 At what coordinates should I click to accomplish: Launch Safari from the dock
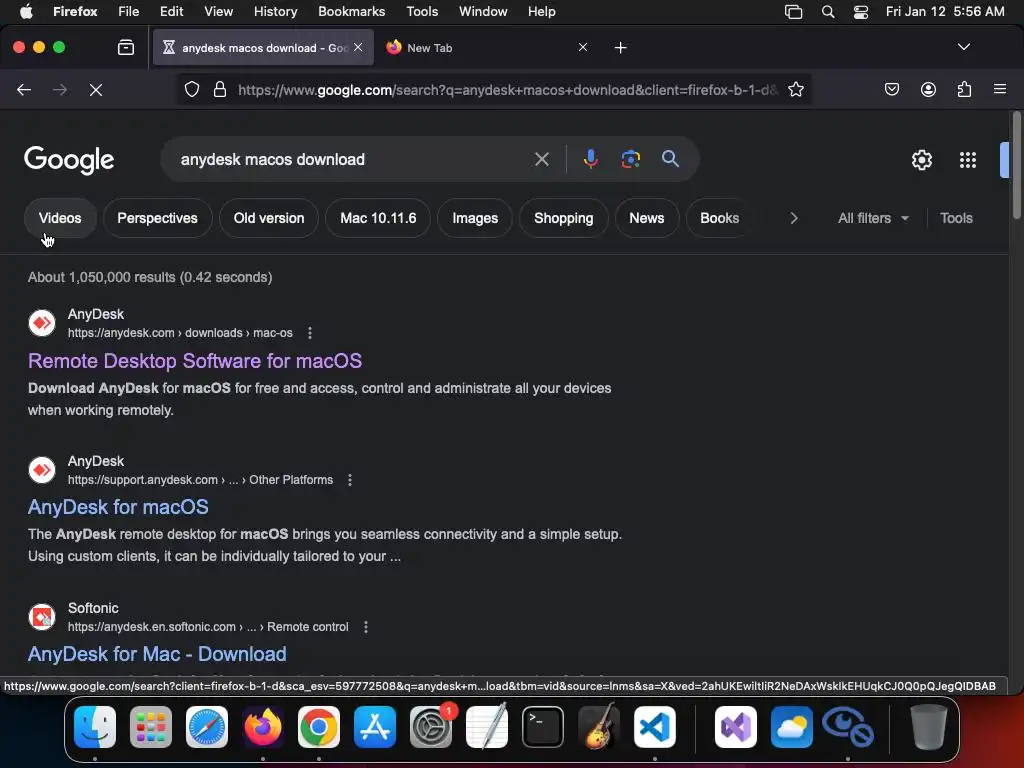[x=207, y=727]
